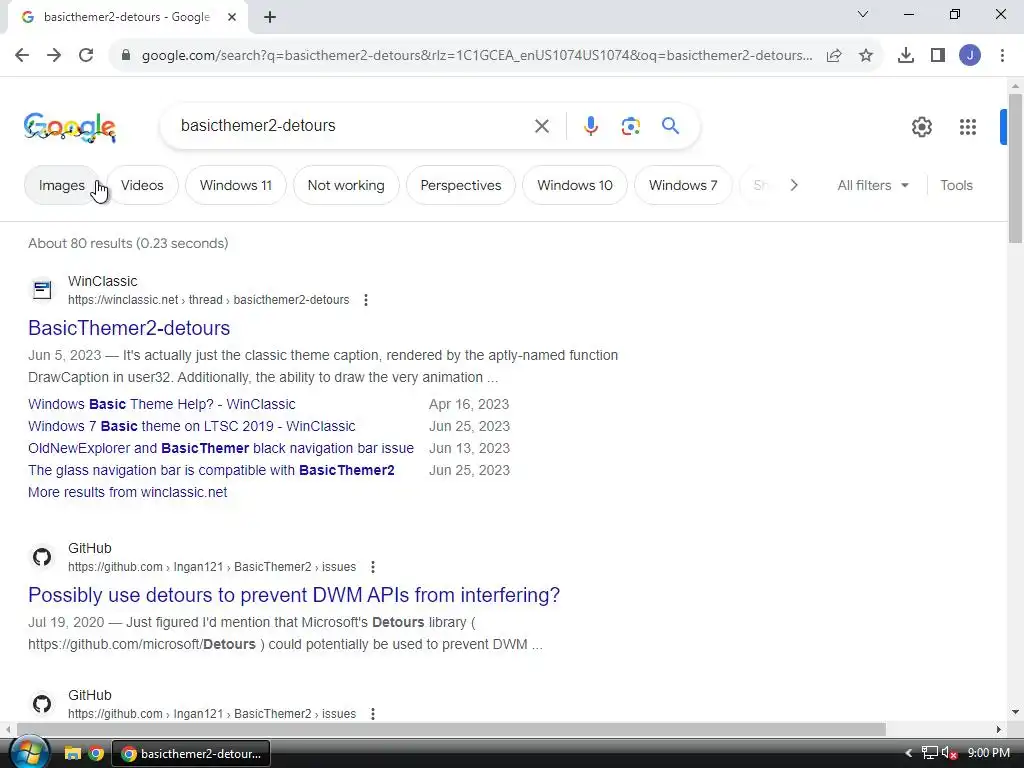Open the BasicThemer2-detours WinClassic result
Image resolution: width=1024 pixels, height=768 pixels.
coord(129,328)
